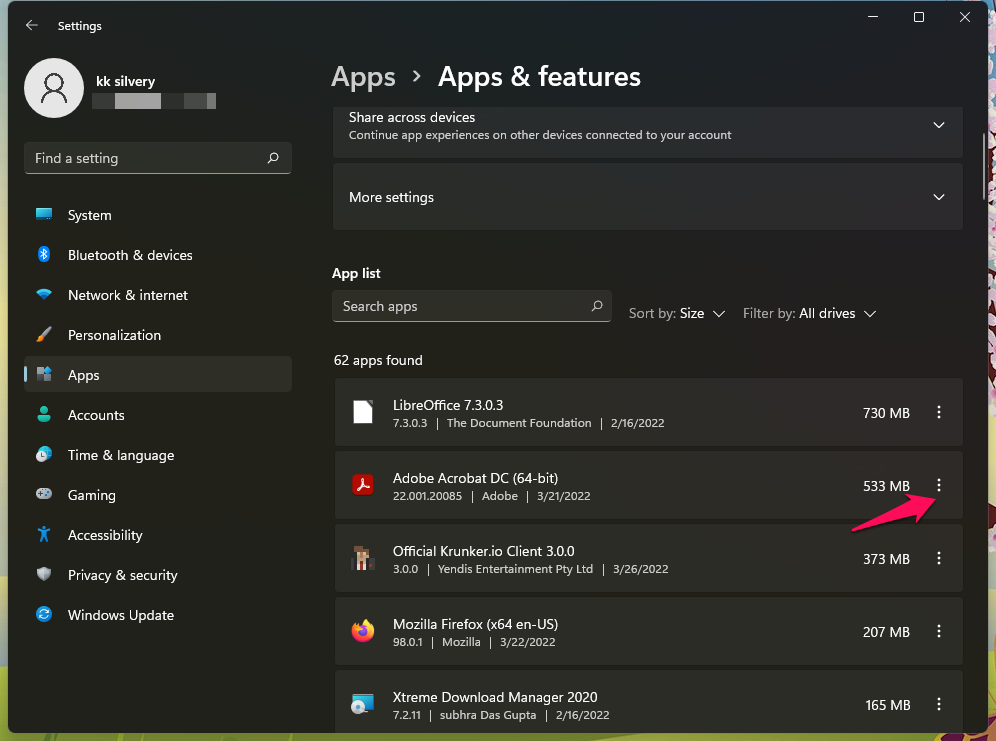Click the 3/21/2022 install date
Viewport: 996px width, 741px height.
click(x=563, y=496)
